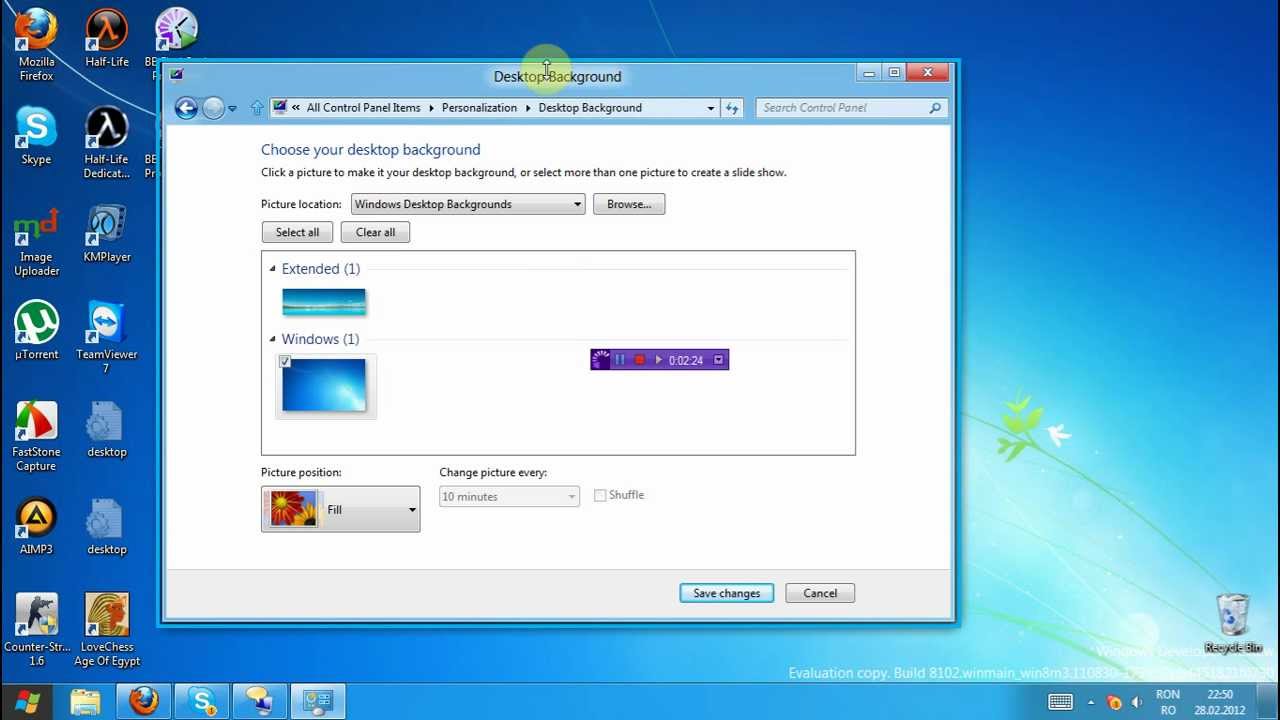The image size is (1280, 720).
Task: Click the recorder play arrow button
Action: 658,360
